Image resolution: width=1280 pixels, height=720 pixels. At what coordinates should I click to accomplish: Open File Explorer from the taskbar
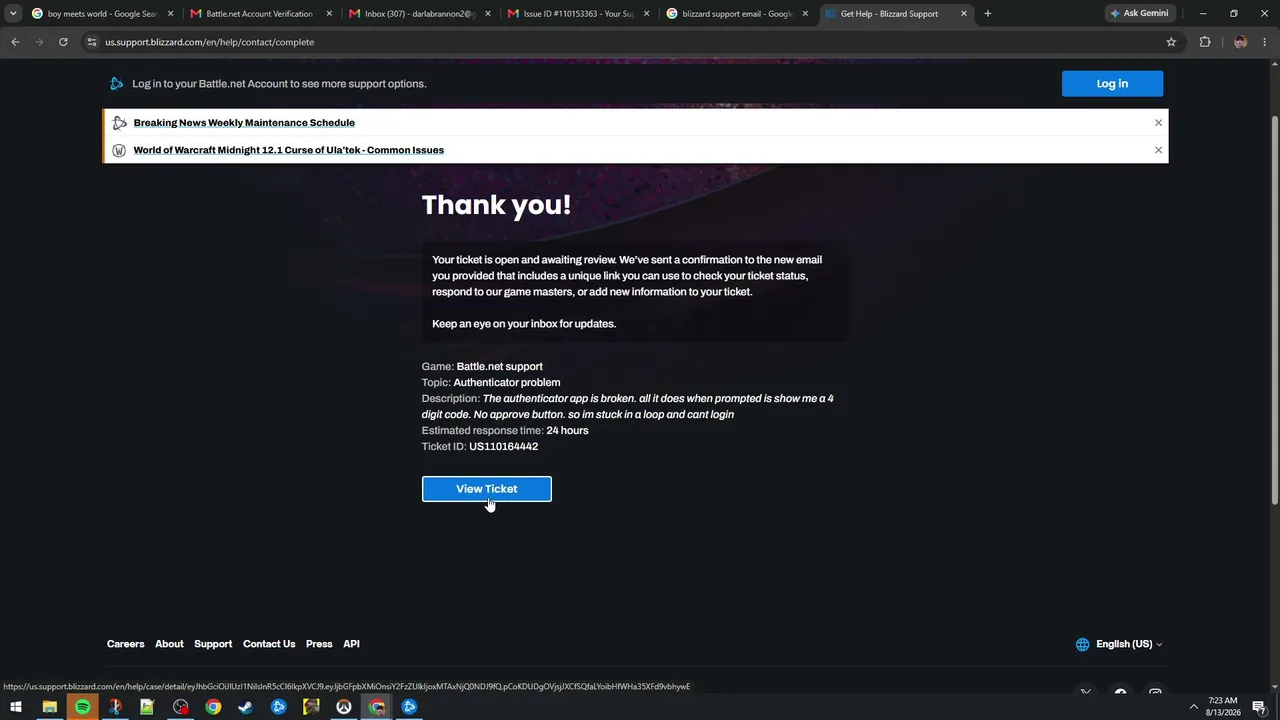pyautogui.click(x=49, y=707)
